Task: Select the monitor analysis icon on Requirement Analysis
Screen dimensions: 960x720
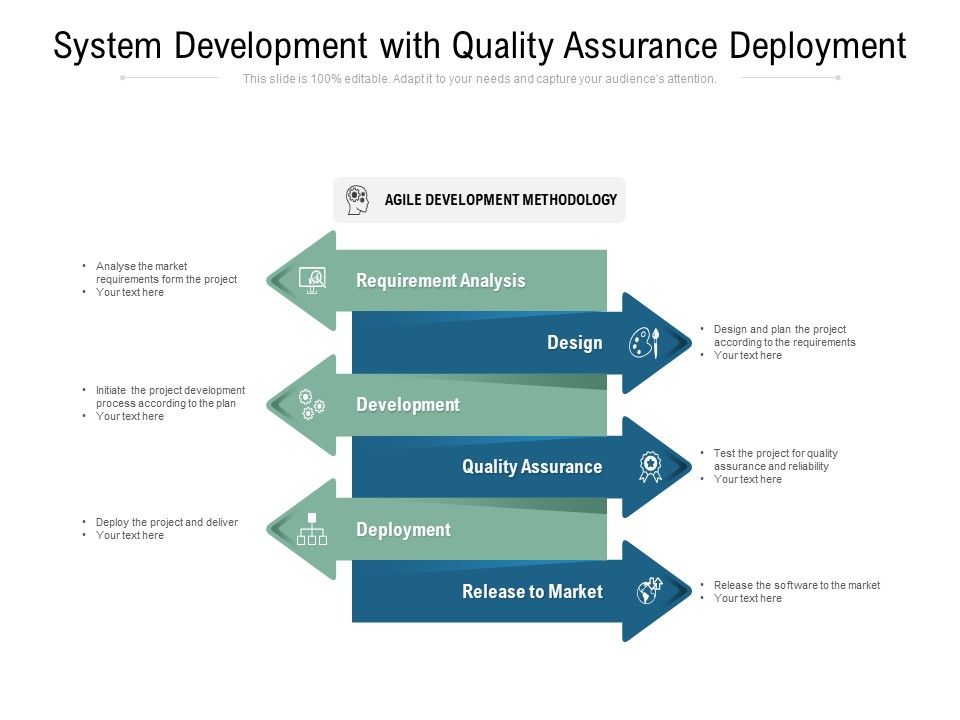Action: pyautogui.click(x=312, y=280)
